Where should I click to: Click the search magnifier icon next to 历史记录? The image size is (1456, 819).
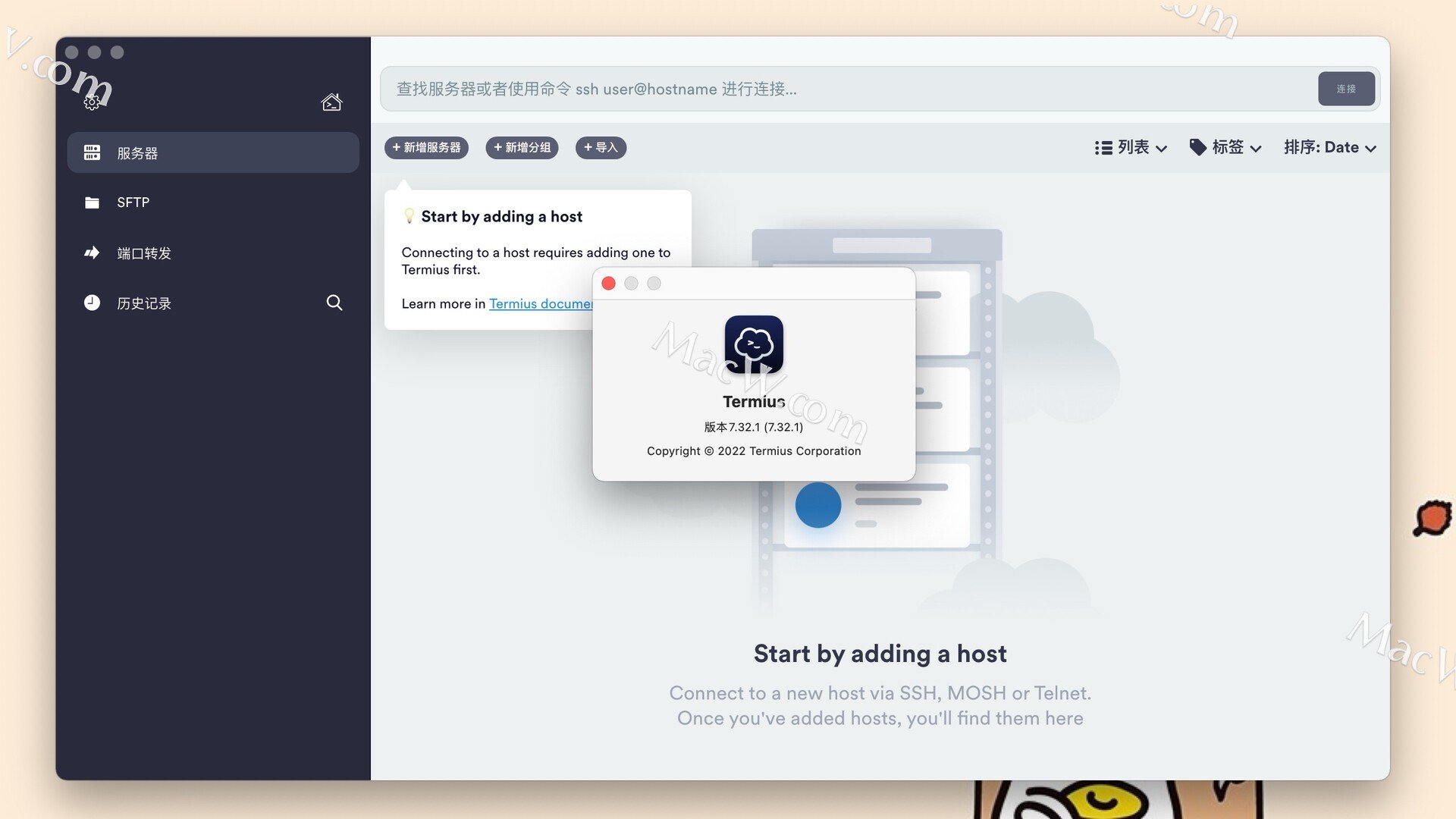[334, 303]
